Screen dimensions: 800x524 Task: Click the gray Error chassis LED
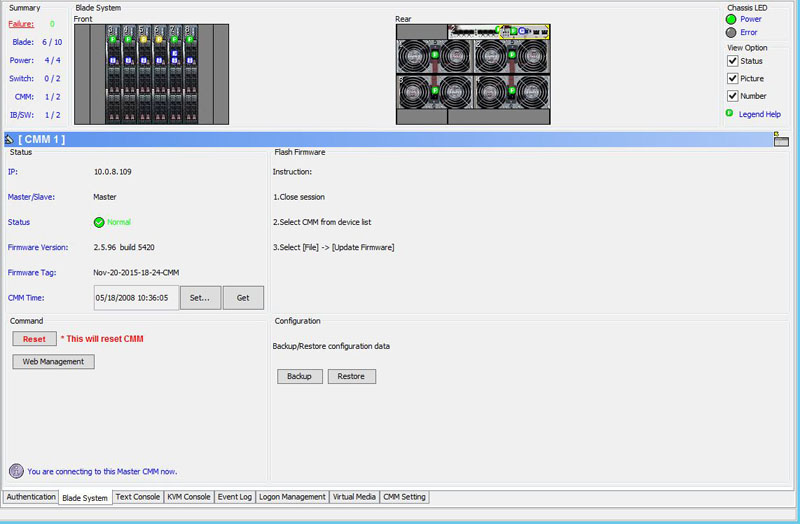pos(731,32)
